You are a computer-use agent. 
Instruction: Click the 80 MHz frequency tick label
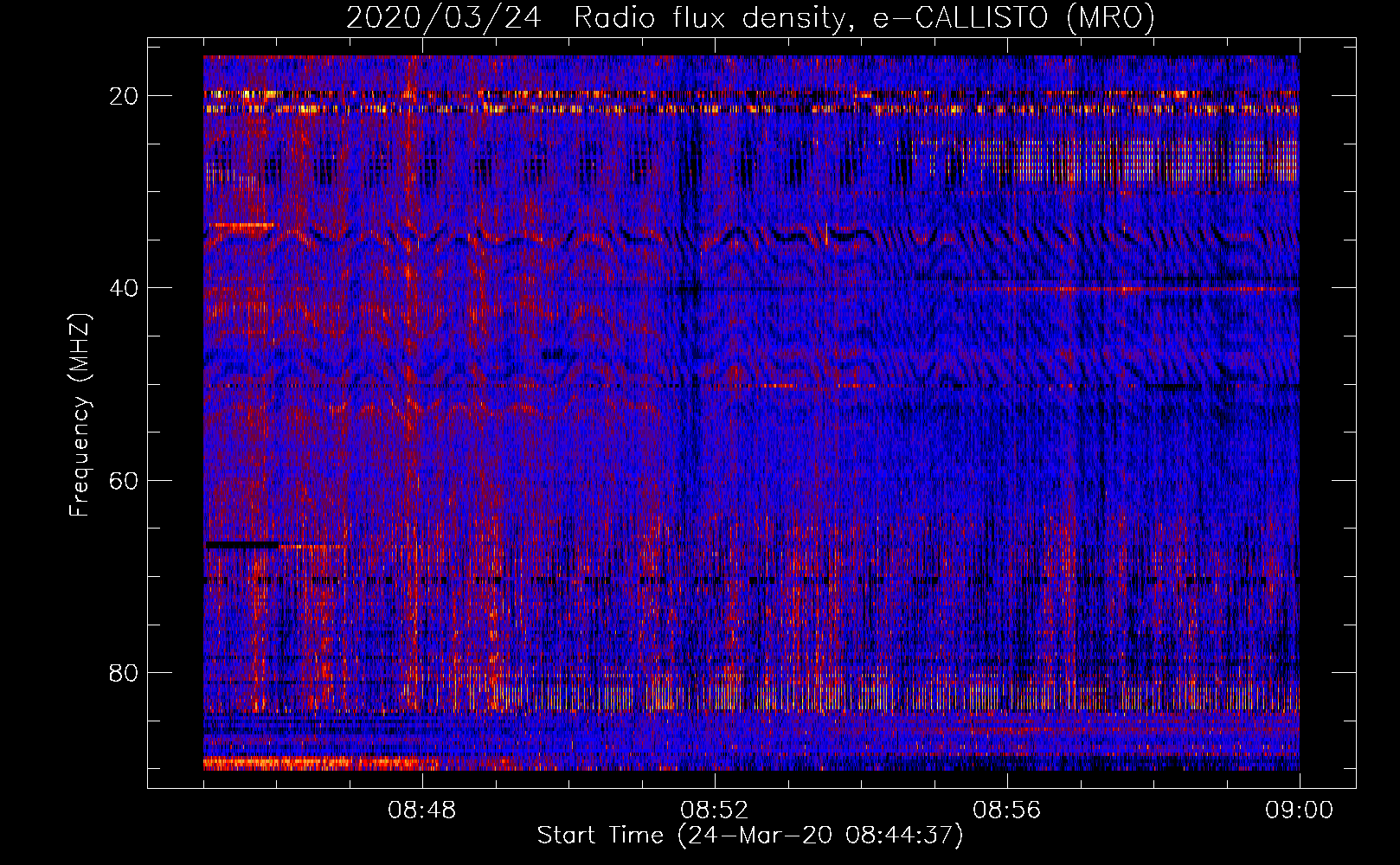tap(125, 672)
